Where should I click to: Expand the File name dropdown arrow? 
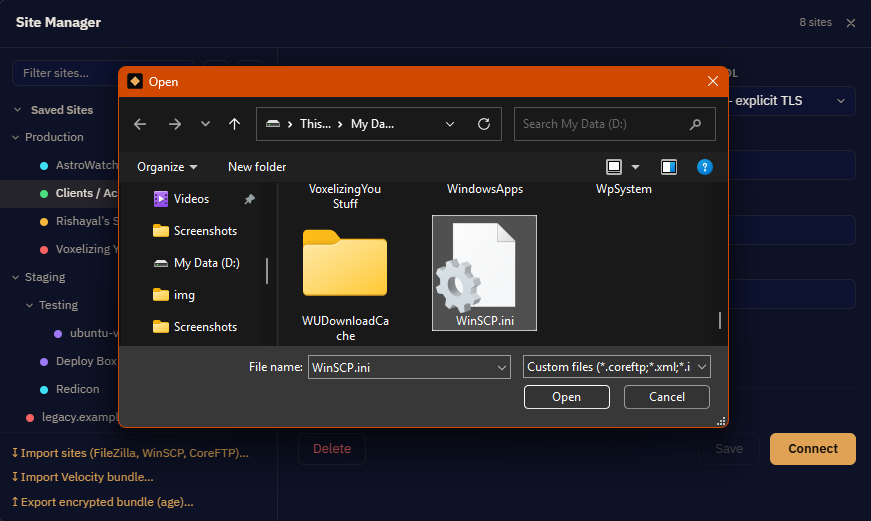tap(502, 367)
